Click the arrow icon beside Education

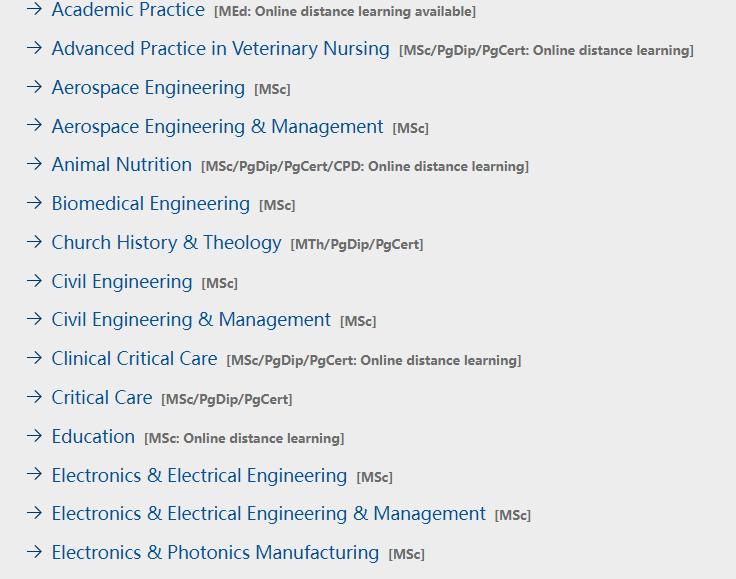pos(34,435)
